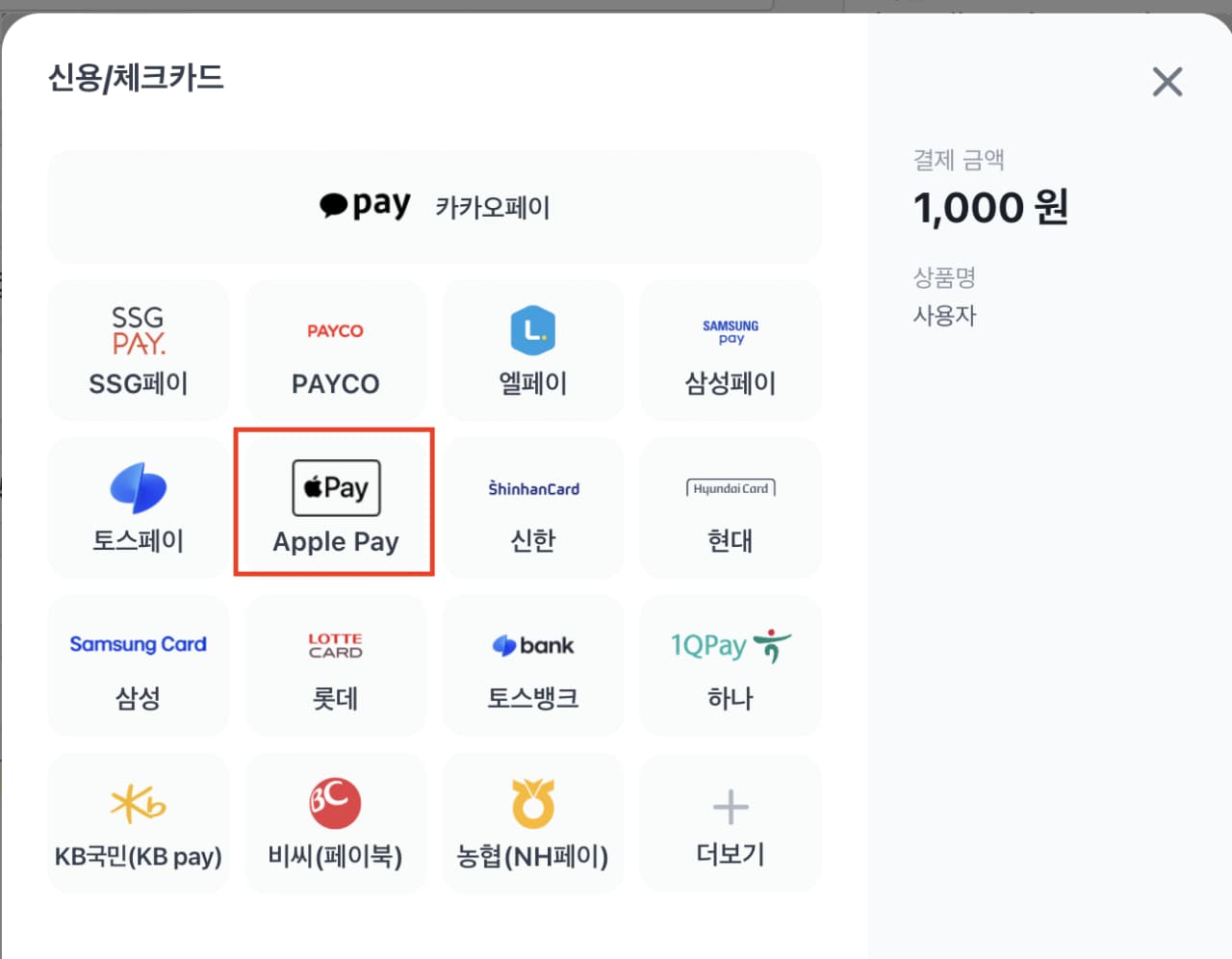The image size is (1232, 959).
Task: Choose SSG Pay logo
Action: coord(139,330)
